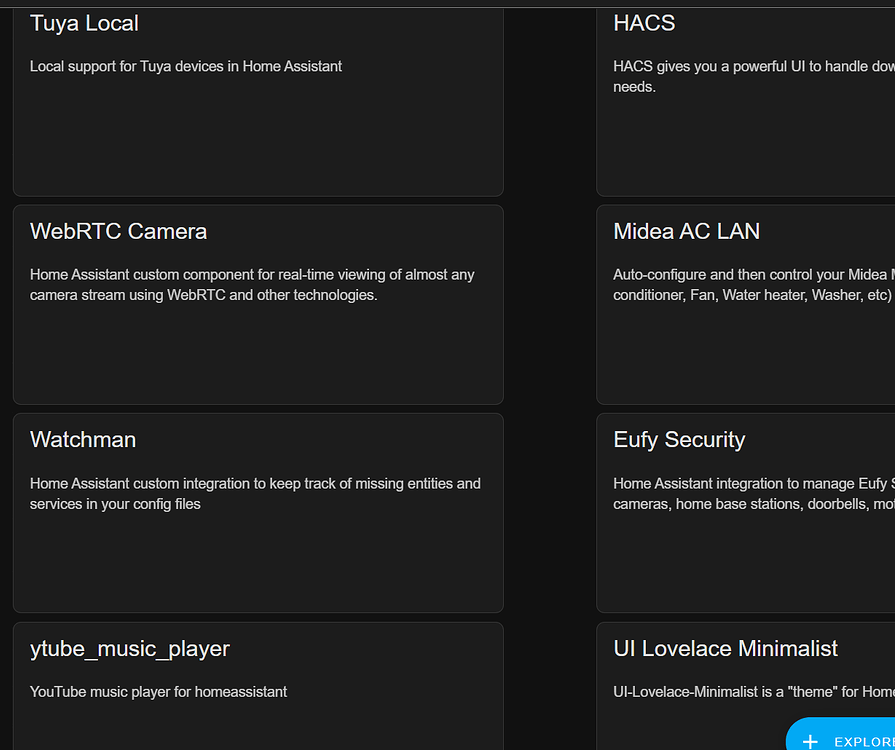This screenshot has height=750, width=895.
Task: Click the plus icon on Explore button
Action: 810,741
